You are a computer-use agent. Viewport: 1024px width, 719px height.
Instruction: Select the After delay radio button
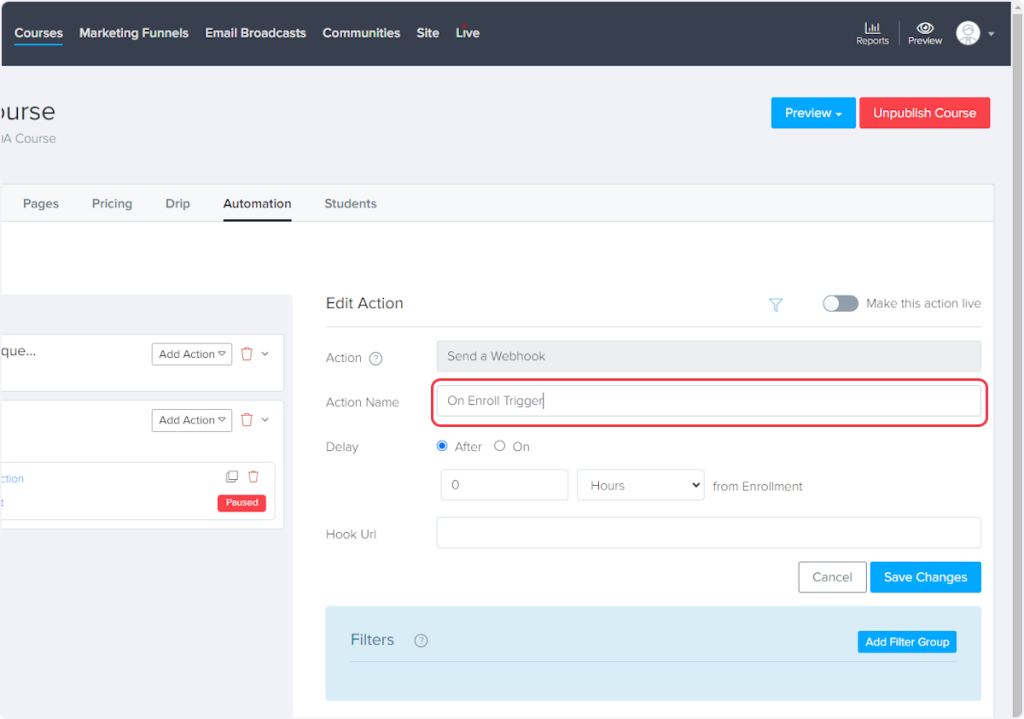pos(443,447)
